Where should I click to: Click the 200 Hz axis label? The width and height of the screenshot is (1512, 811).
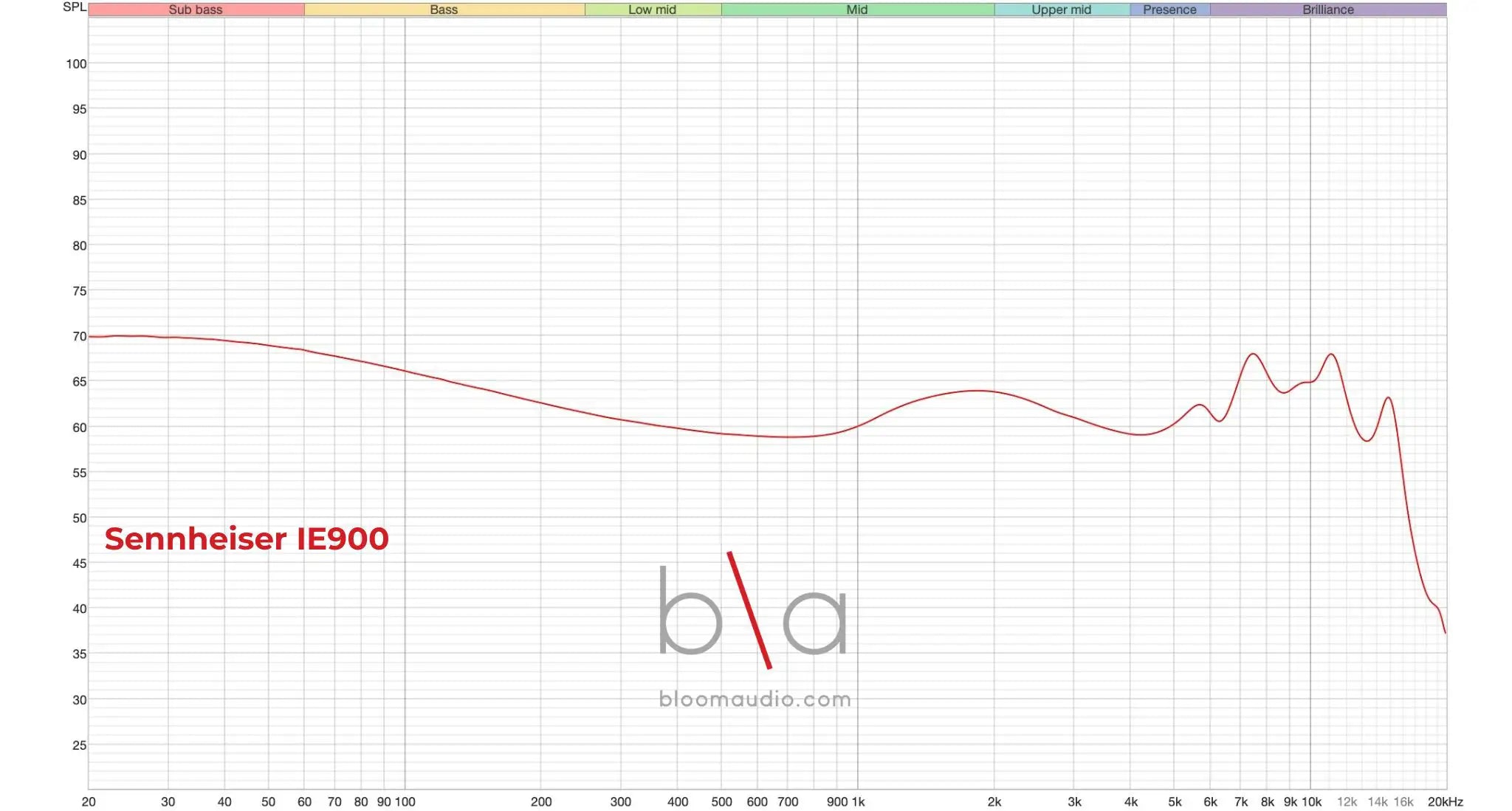coord(541,801)
